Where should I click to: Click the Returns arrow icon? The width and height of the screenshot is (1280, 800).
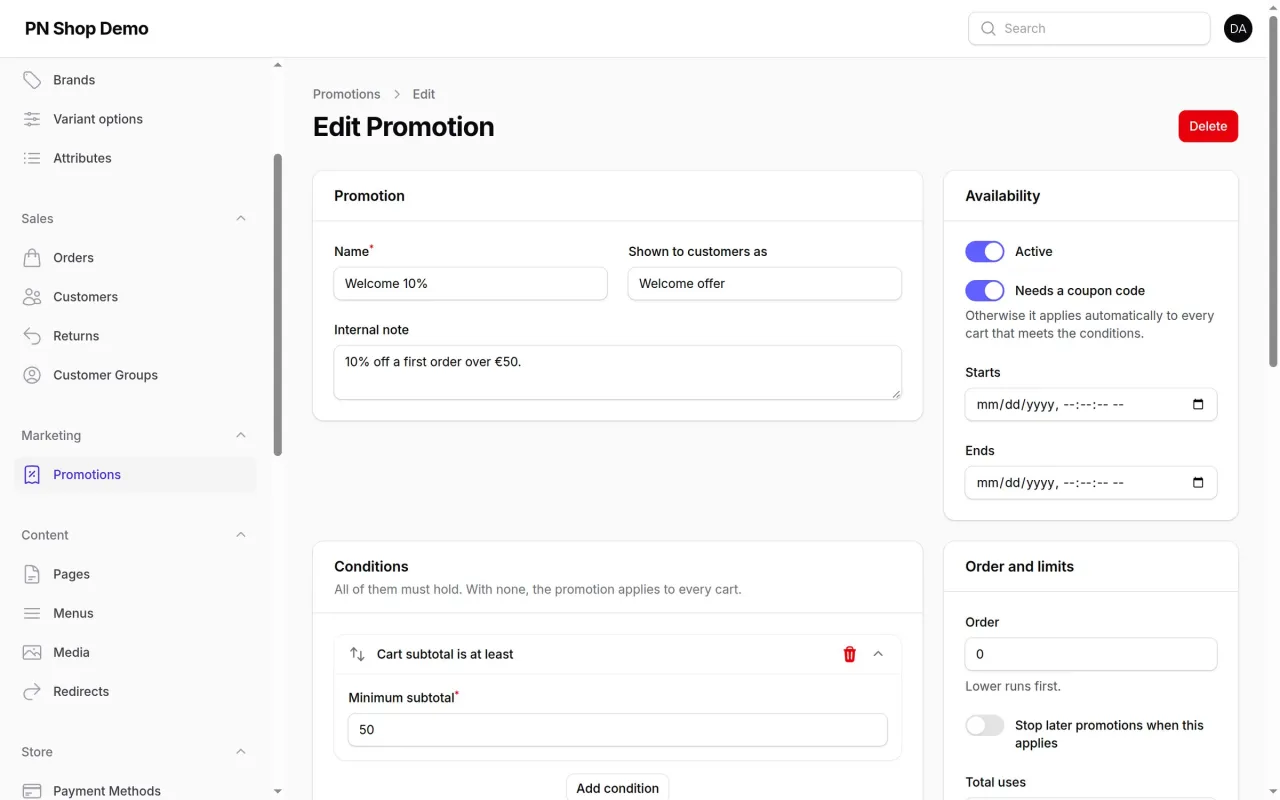tap(32, 336)
